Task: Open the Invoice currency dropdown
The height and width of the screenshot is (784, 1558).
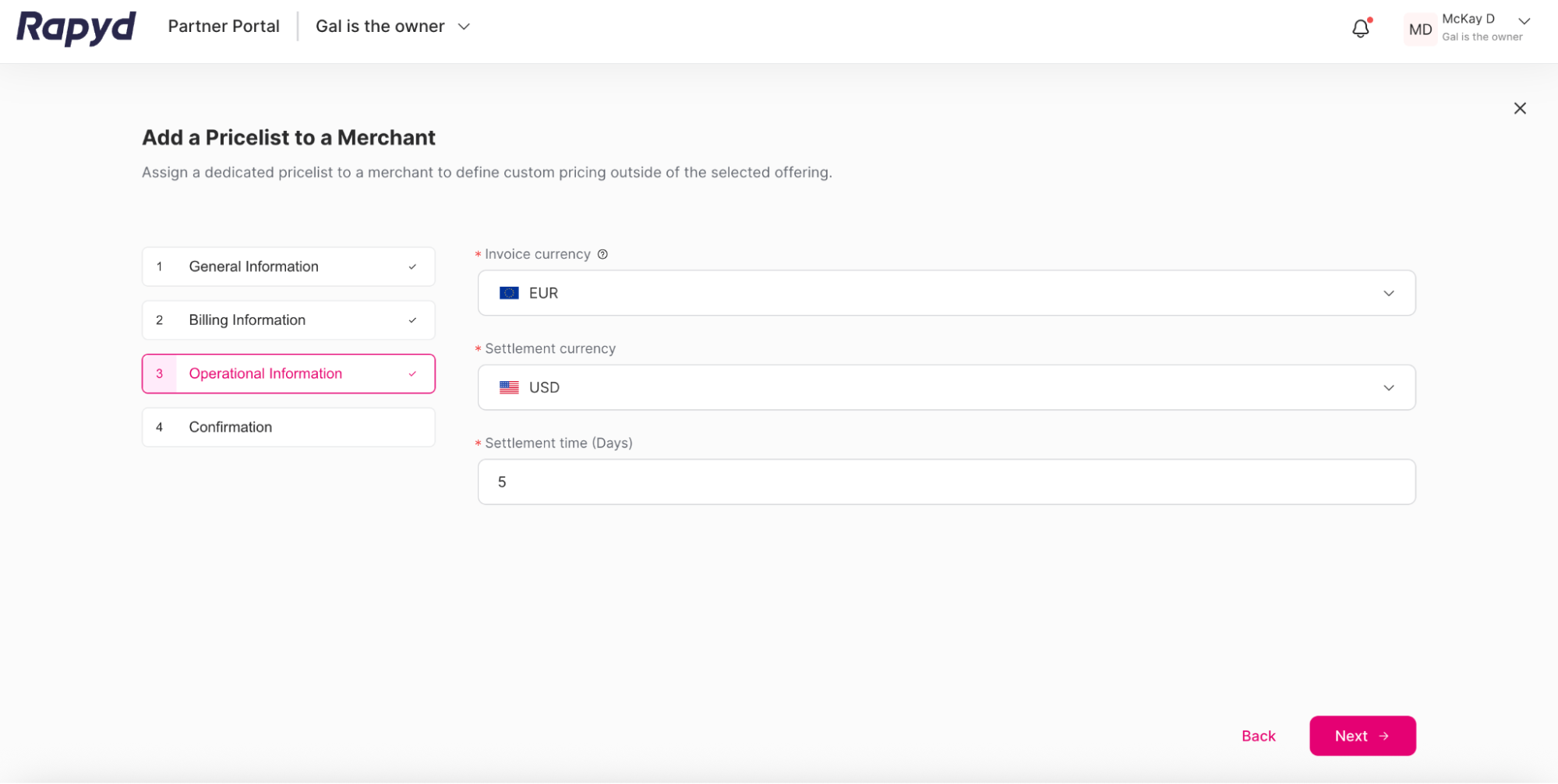Action: click(x=1388, y=293)
